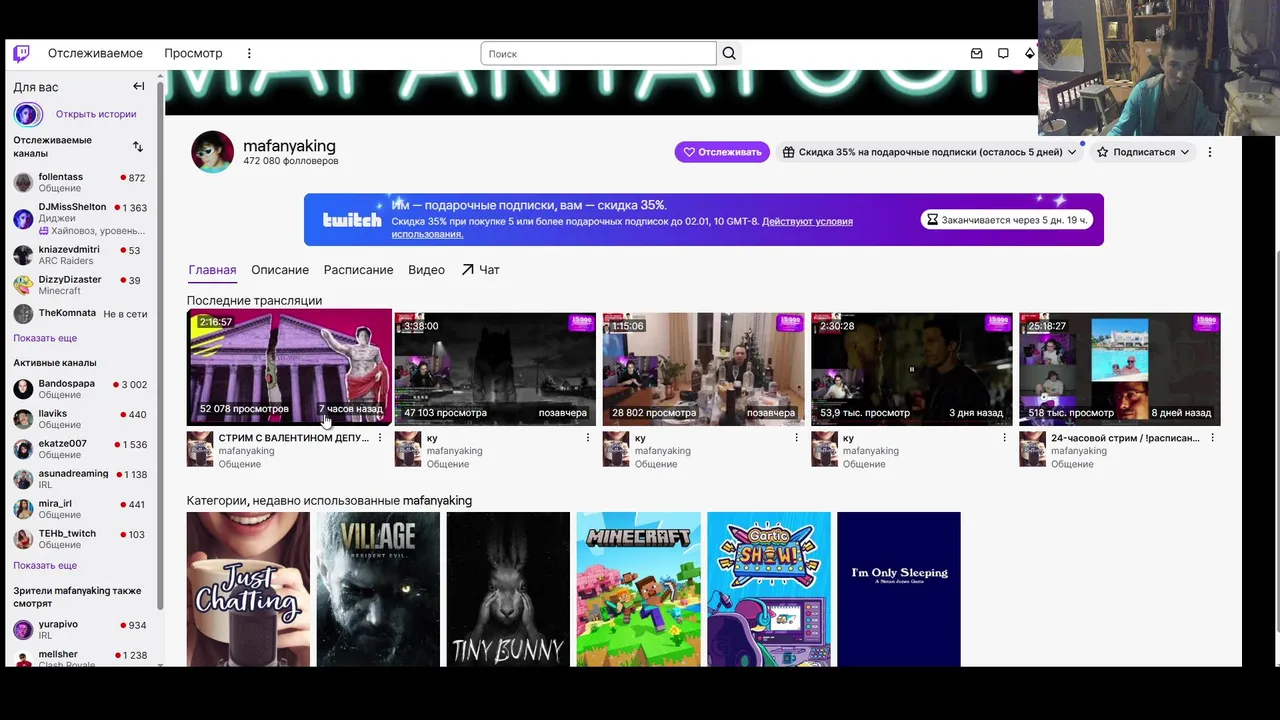Open the three-dot menu in top navigation
Screen dimensions: 1280x720
pos(249,53)
